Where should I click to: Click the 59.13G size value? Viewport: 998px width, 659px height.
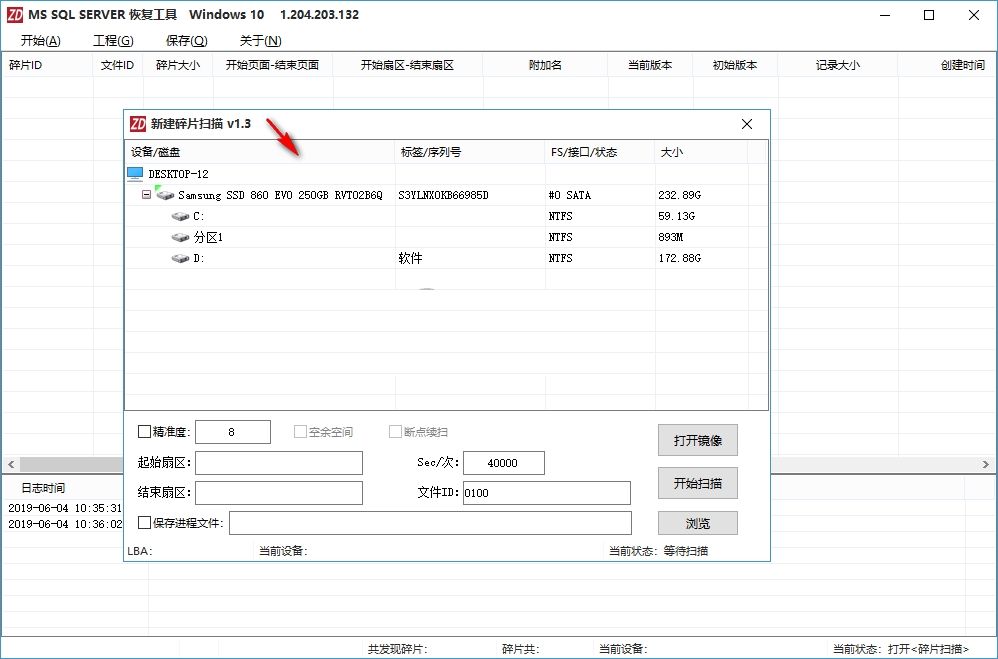(677, 216)
